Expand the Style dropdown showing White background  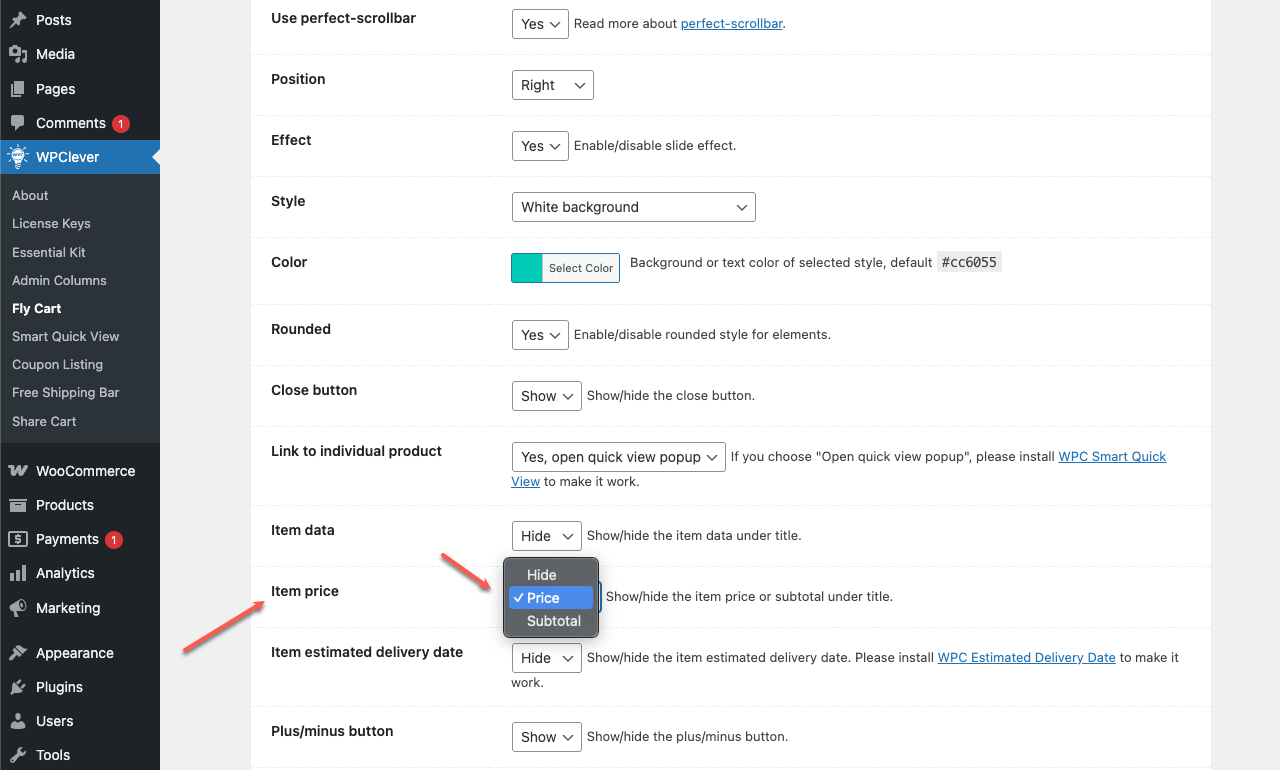coord(633,207)
